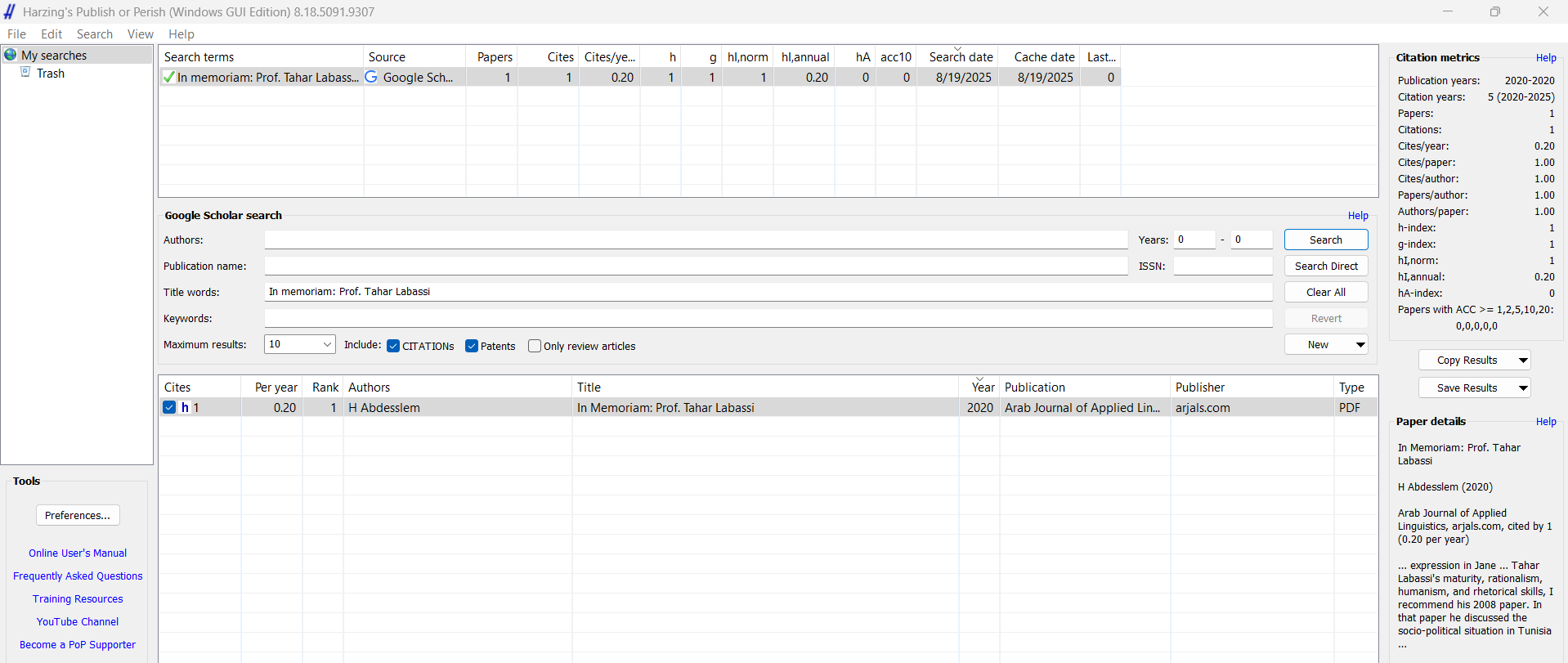This screenshot has height=663, width=1568.
Task: Click the Revert button
Action: (x=1326, y=318)
